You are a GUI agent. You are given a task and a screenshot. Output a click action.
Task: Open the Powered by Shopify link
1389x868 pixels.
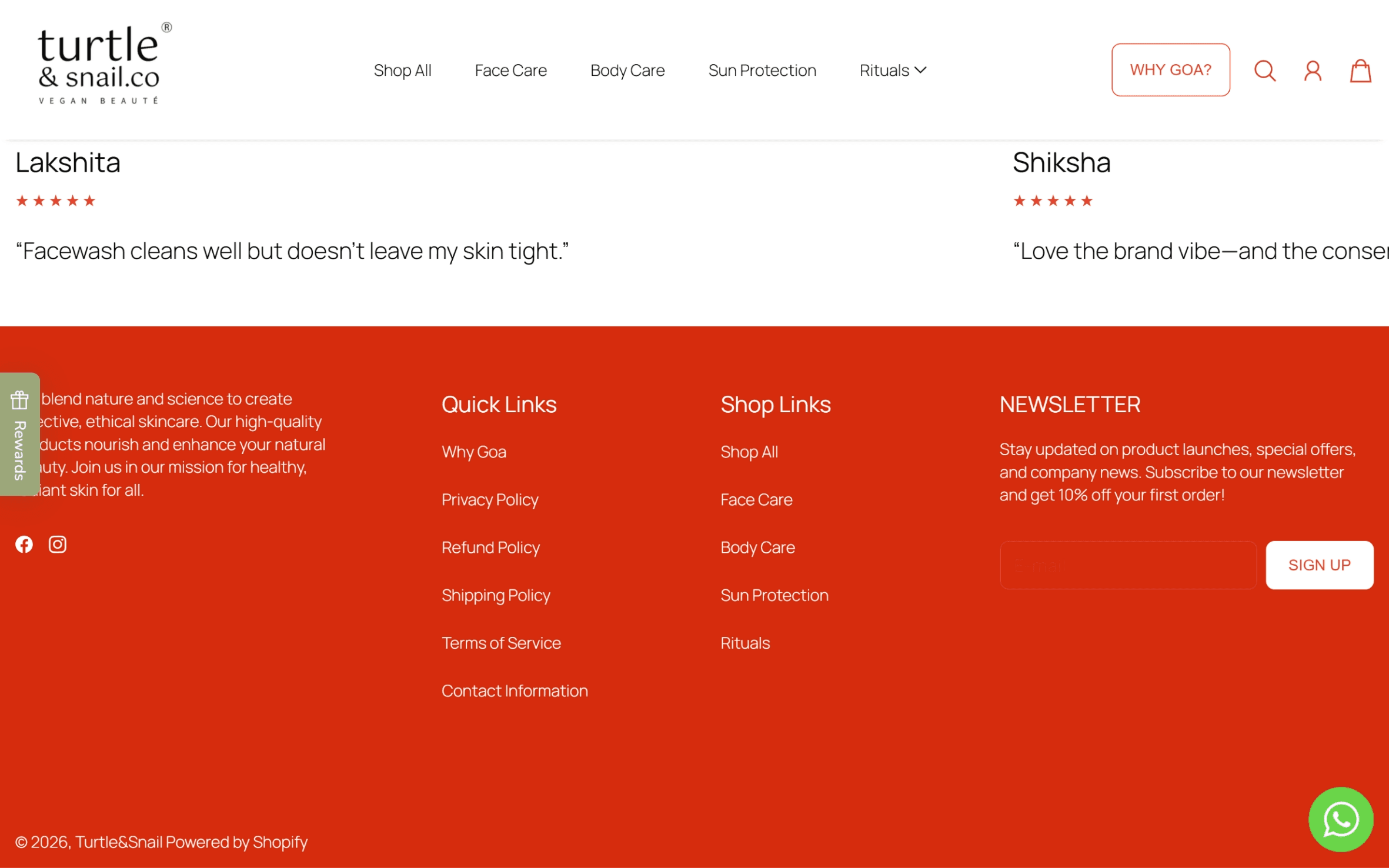coord(236,842)
